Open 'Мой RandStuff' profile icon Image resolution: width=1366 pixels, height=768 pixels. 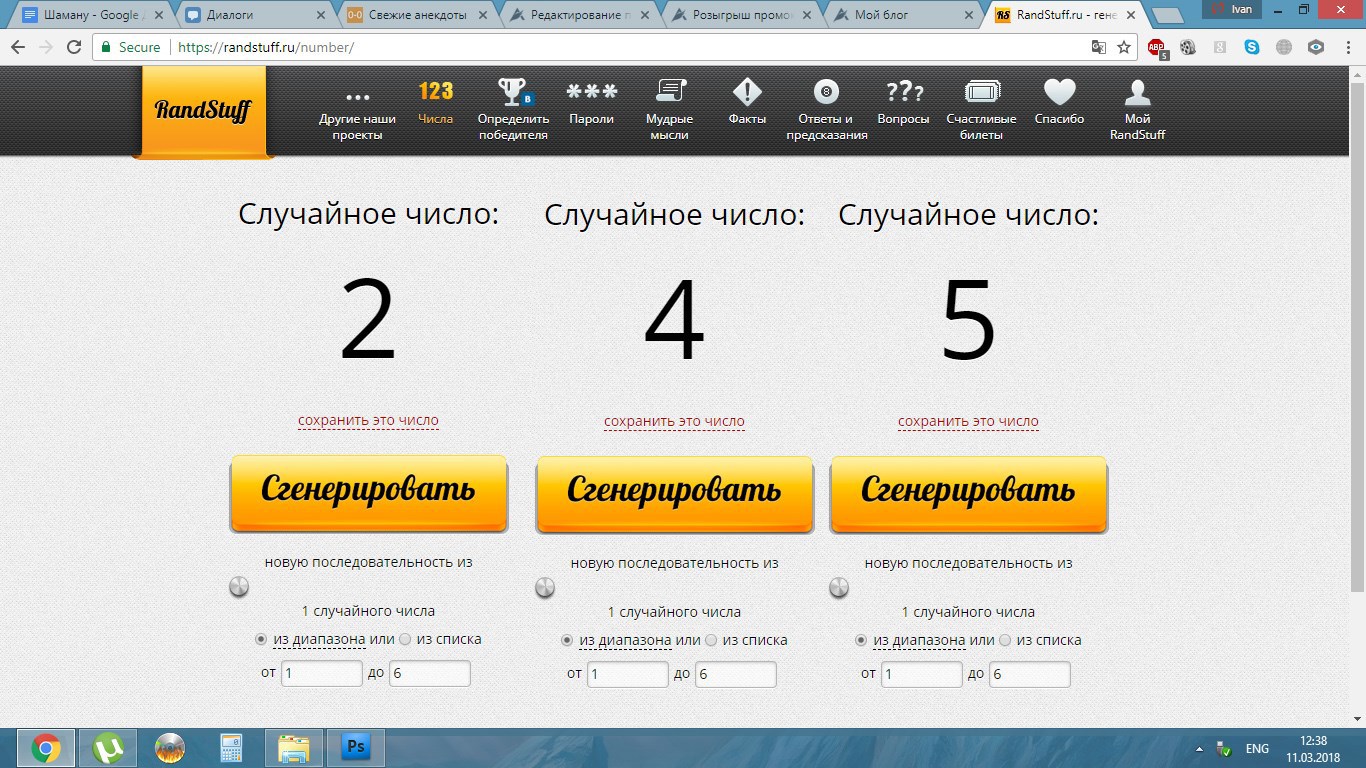1137,94
